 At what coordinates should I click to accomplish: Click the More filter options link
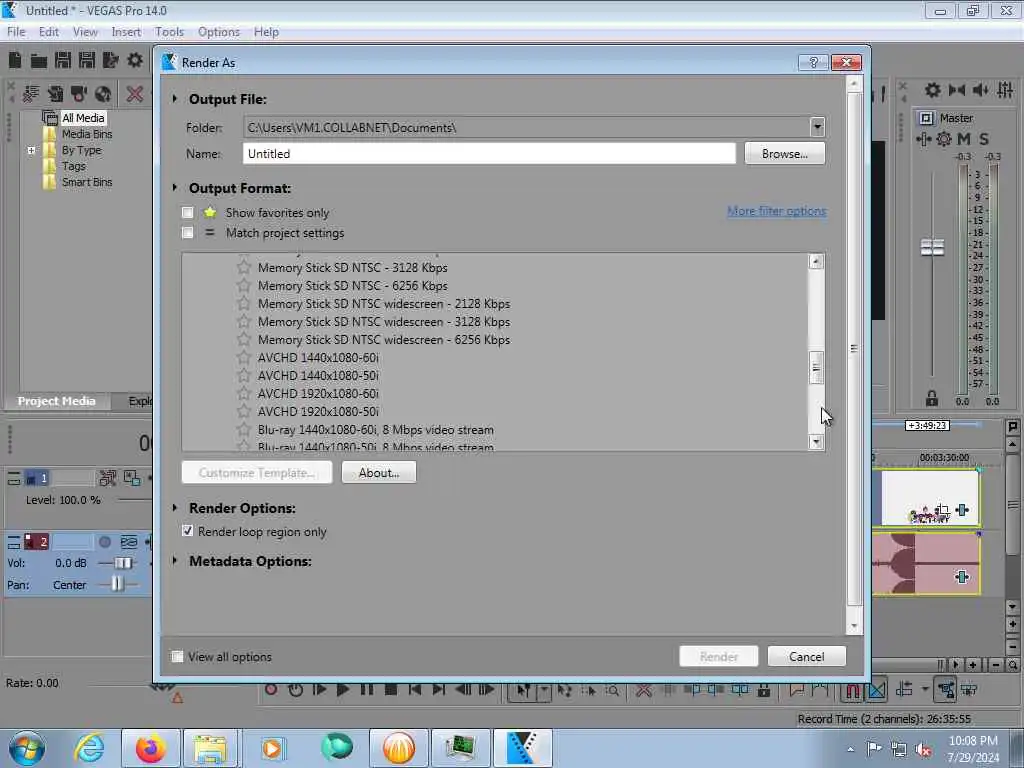pyautogui.click(x=776, y=211)
